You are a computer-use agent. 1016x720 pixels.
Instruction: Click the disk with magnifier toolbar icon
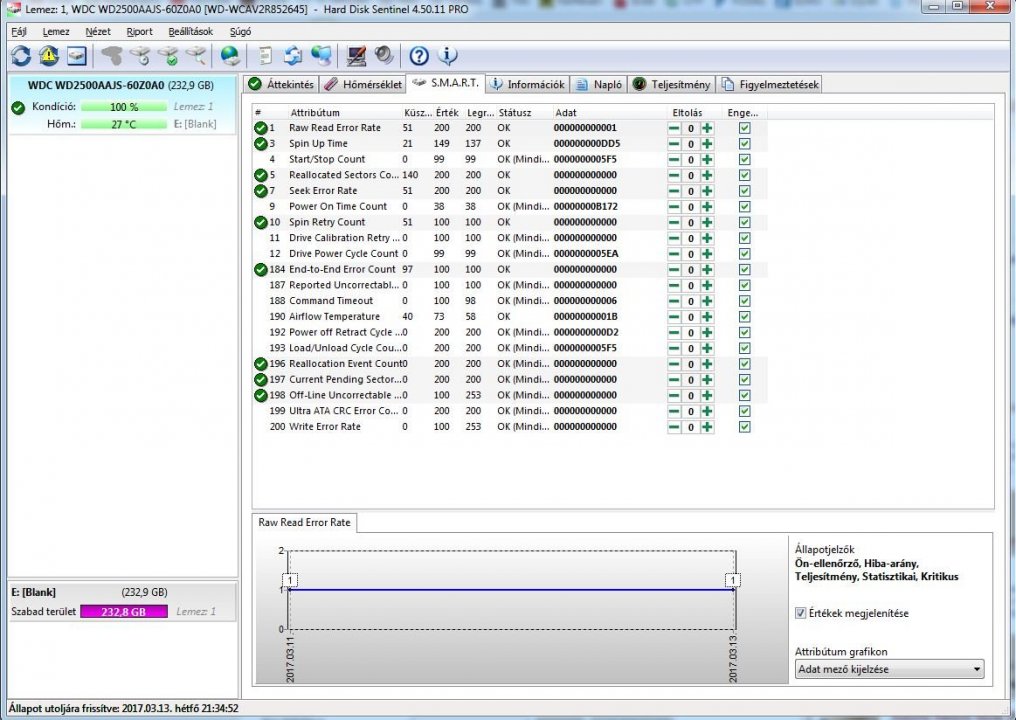(x=195, y=56)
